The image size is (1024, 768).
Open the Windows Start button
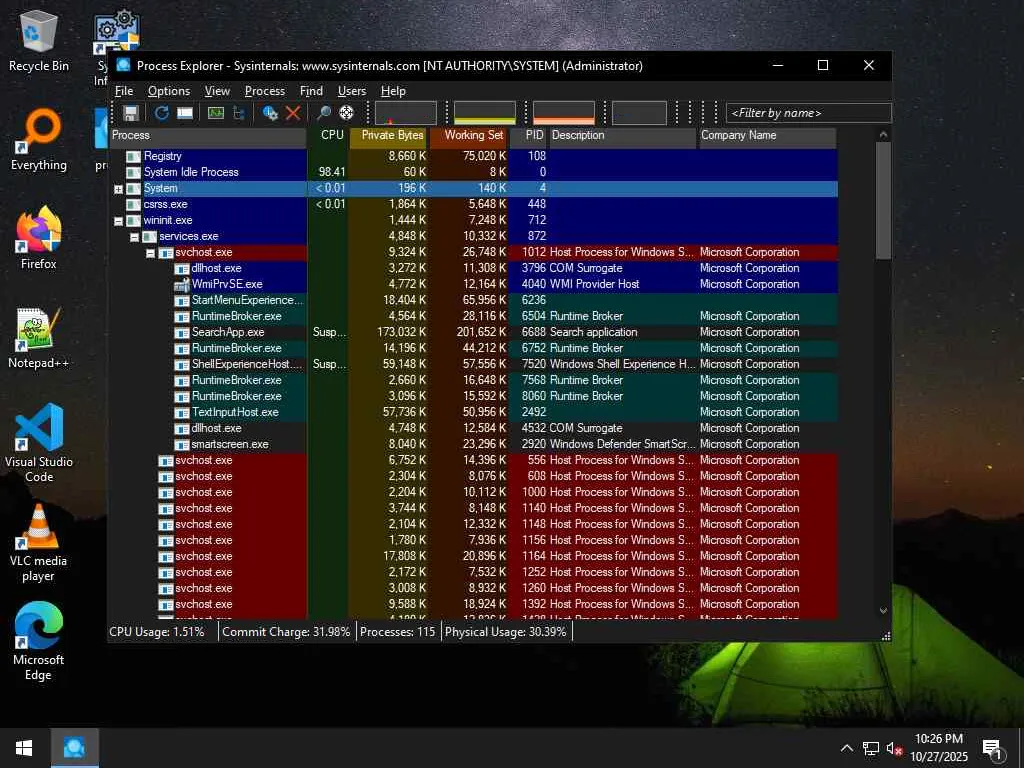tap(24, 748)
